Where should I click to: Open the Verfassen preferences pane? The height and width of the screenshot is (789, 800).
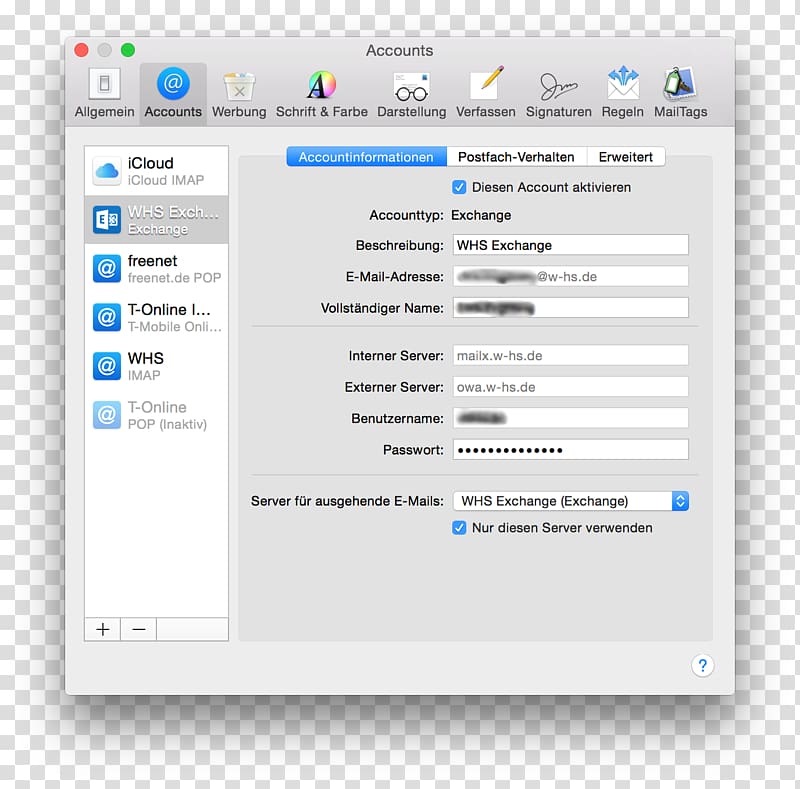pyautogui.click(x=485, y=94)
